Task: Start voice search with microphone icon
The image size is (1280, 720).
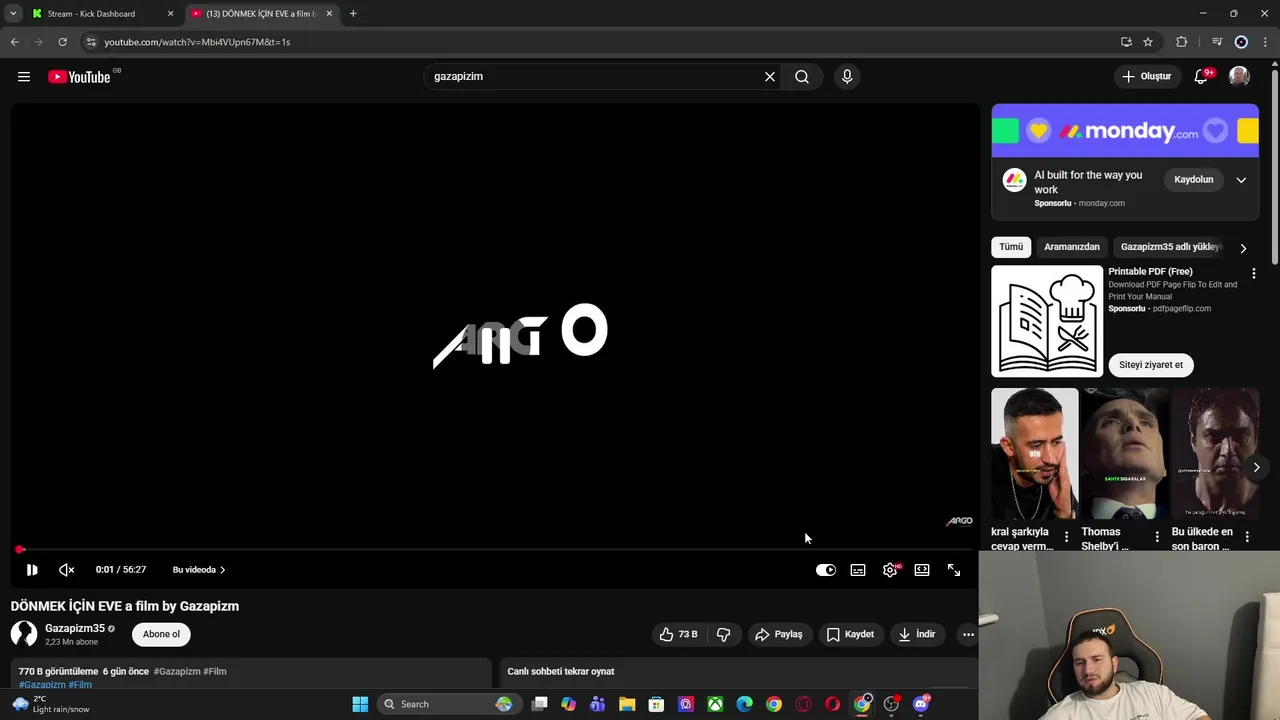Action: coord(847,77)
